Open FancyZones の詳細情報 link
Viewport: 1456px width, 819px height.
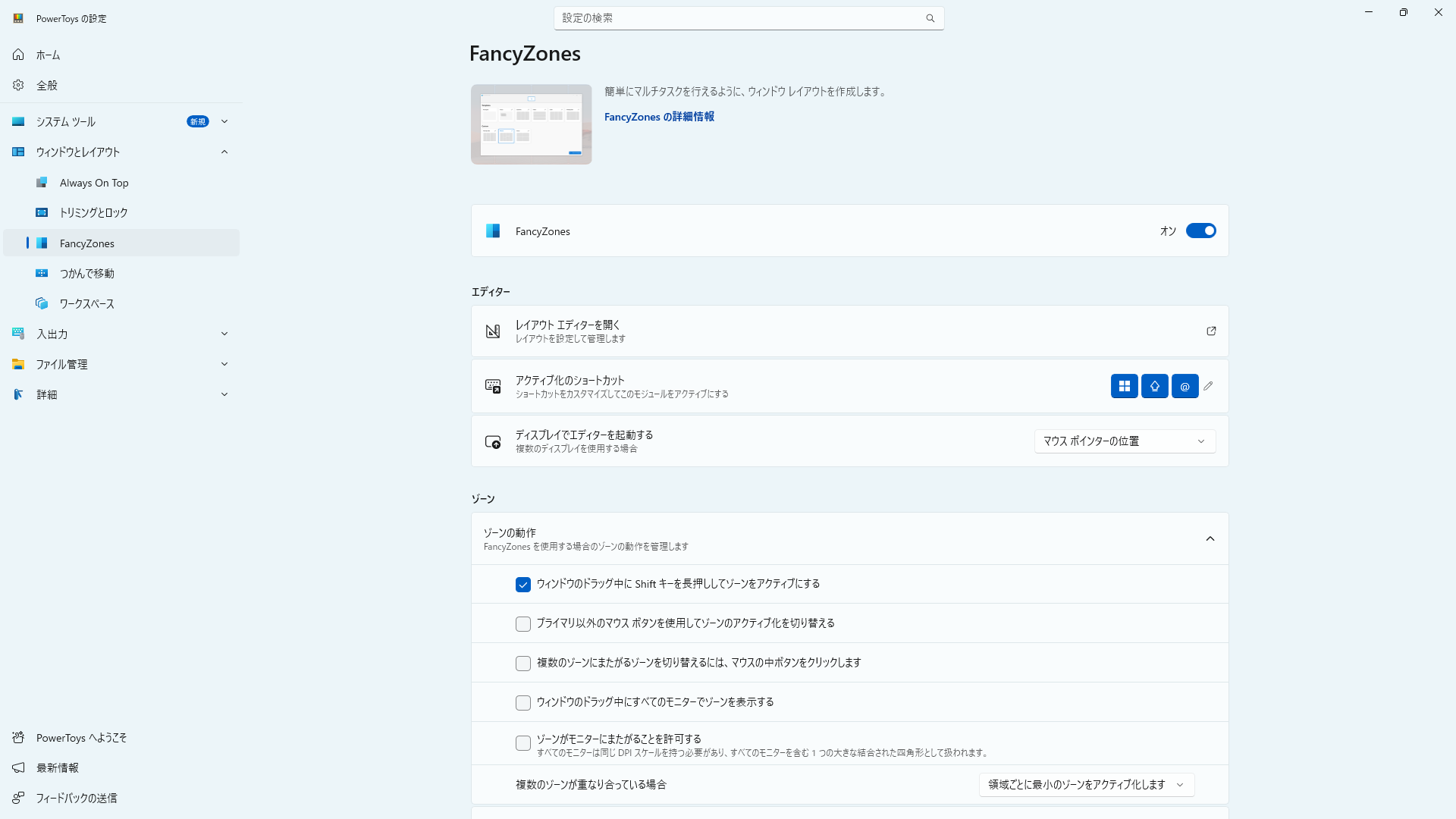tap(659, 117)
